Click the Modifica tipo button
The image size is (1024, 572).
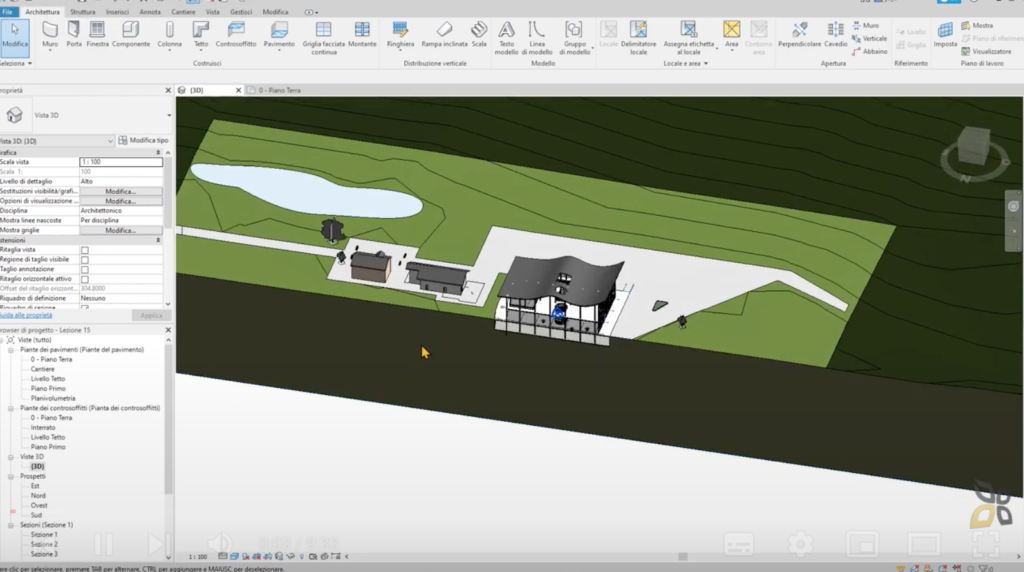pos(143,140)
